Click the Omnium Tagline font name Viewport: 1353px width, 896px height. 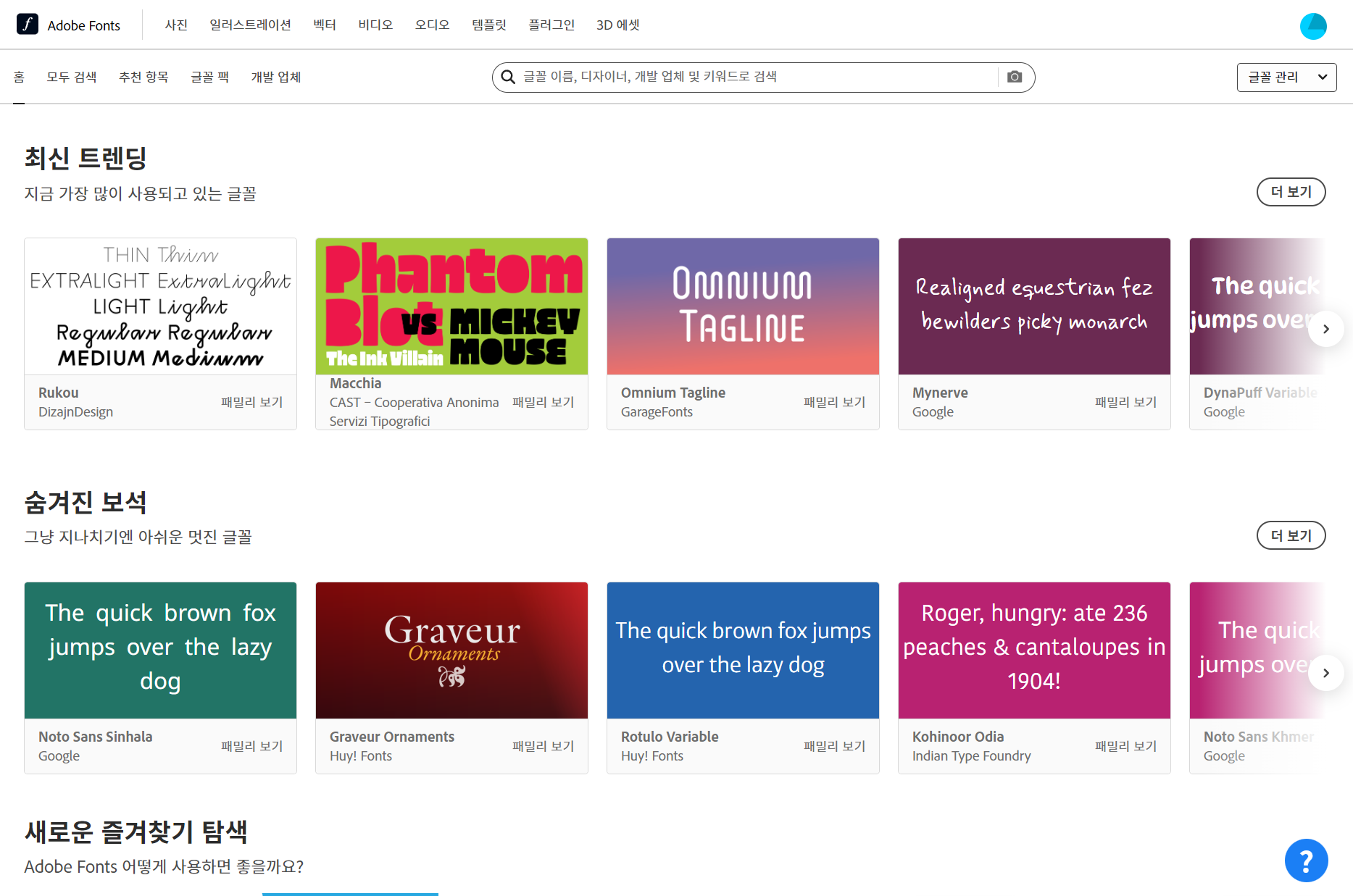(x=673, y=393)
